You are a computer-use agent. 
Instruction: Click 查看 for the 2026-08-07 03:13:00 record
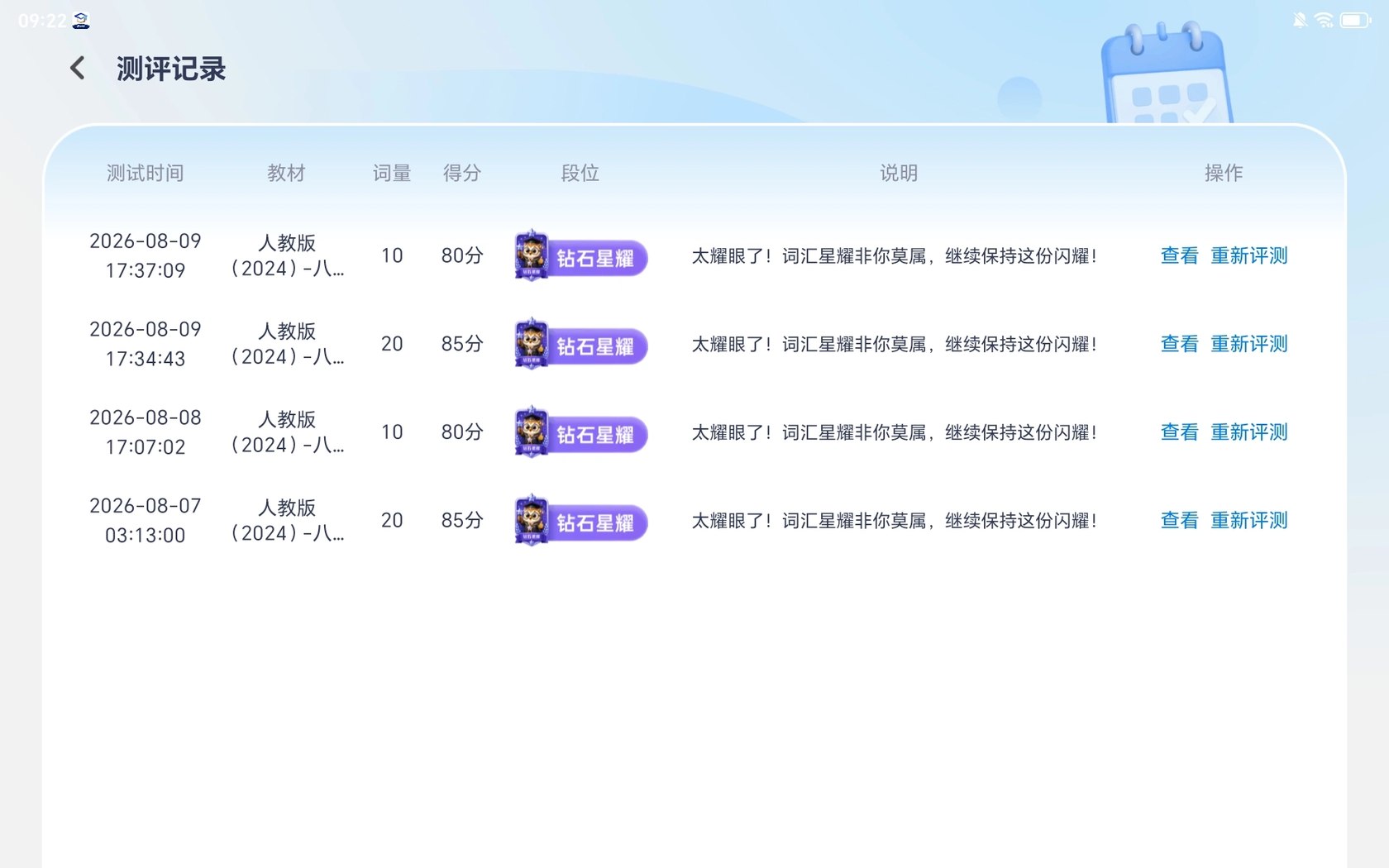point(1179,521)
